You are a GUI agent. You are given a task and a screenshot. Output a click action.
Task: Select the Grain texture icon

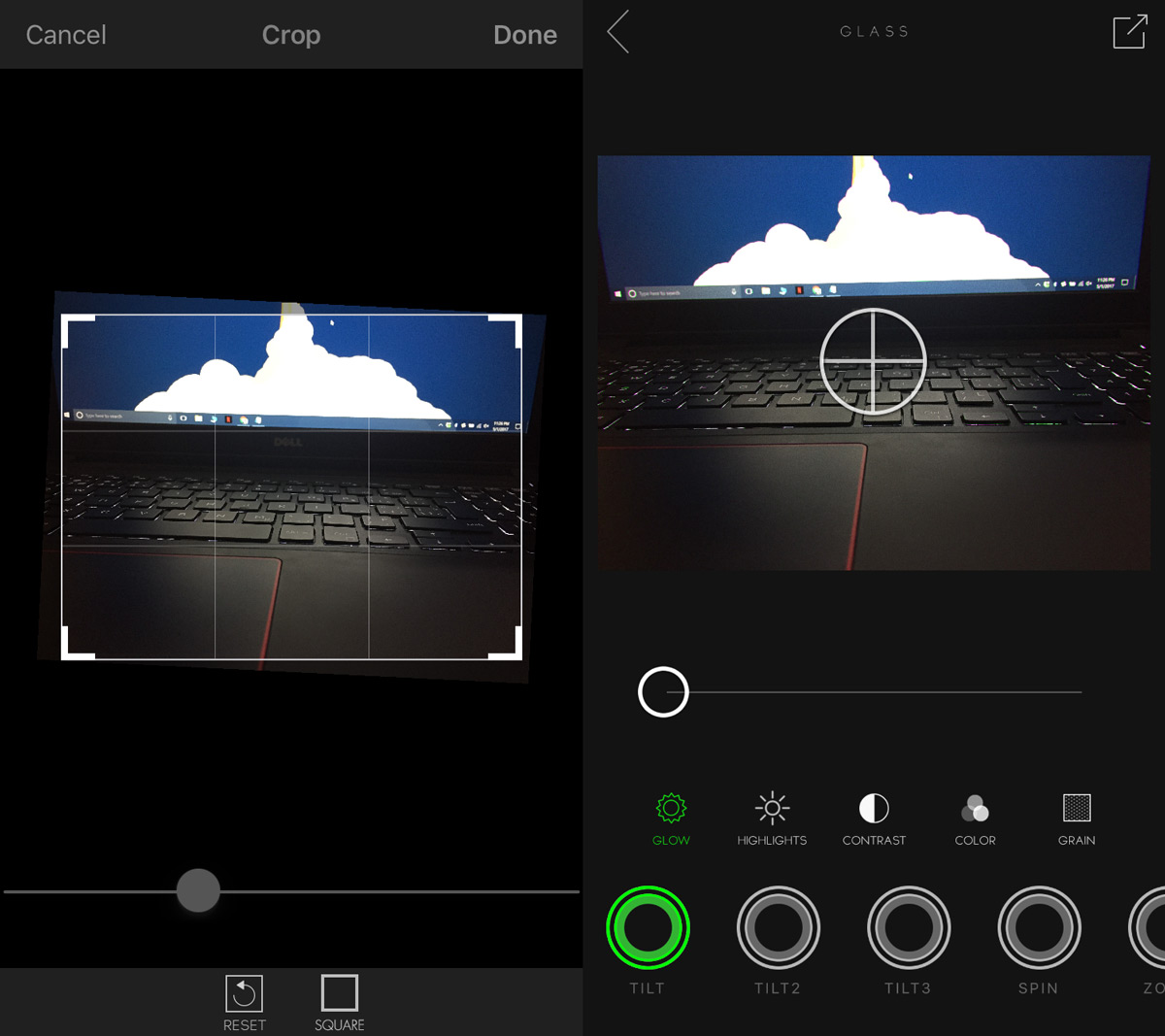[x=1077, y=808]
